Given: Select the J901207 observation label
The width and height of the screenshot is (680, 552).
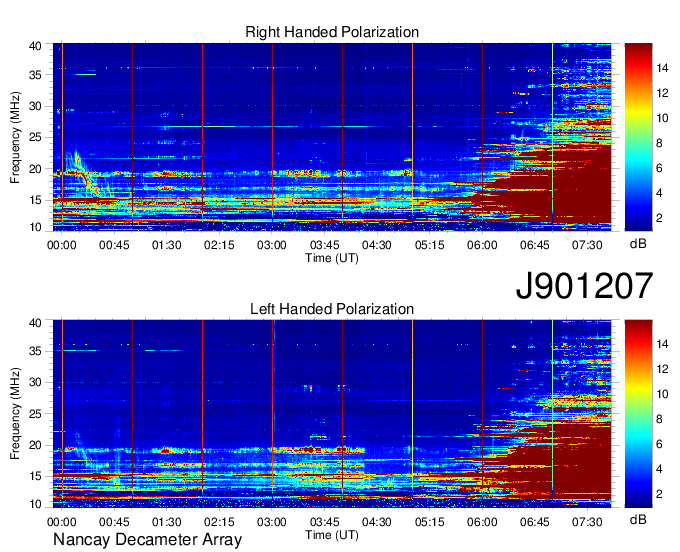Looking at the screenshot, I should click(x=584, y=286).
